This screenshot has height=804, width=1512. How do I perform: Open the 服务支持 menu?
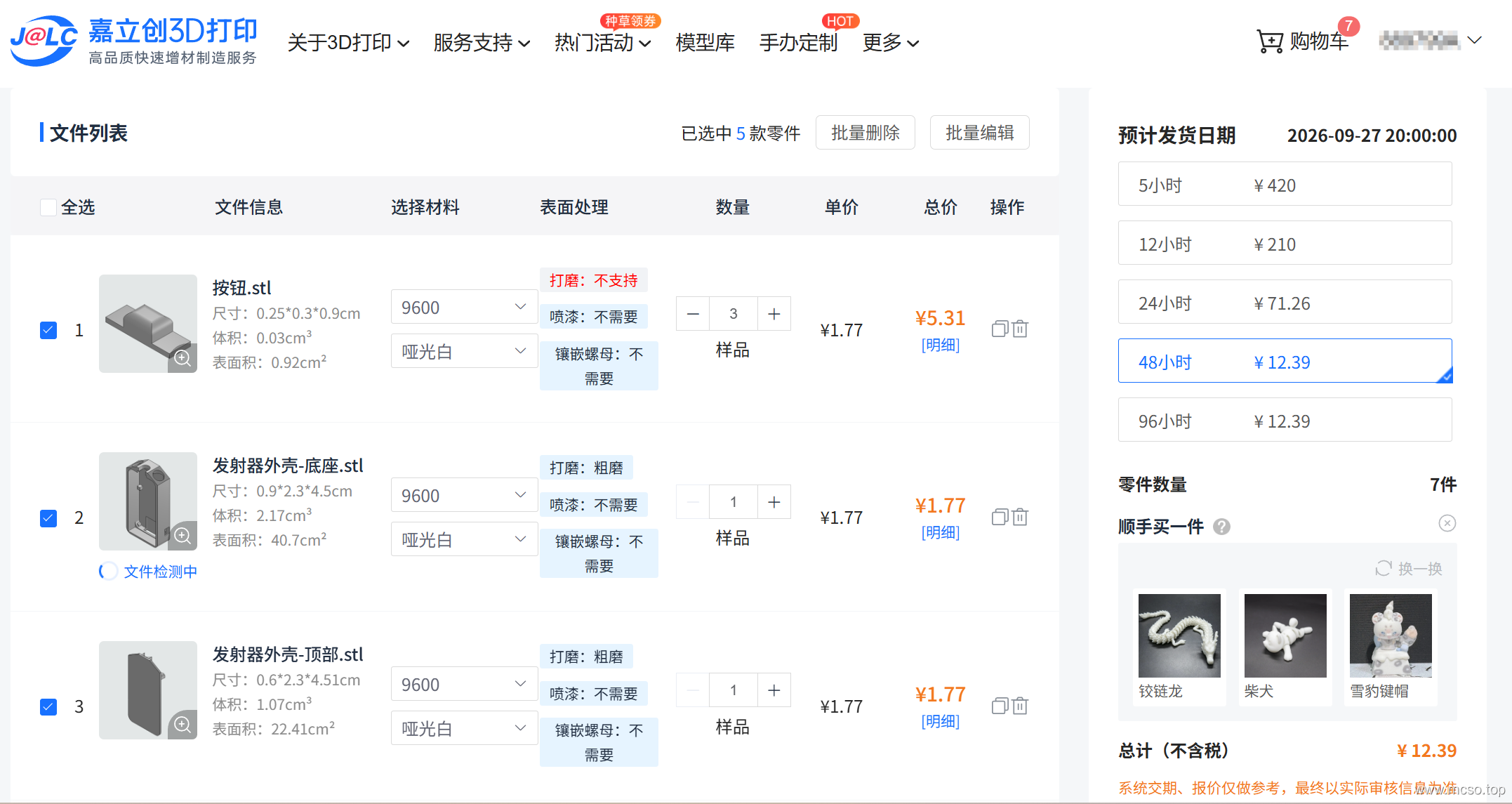(x=482, y=43)
